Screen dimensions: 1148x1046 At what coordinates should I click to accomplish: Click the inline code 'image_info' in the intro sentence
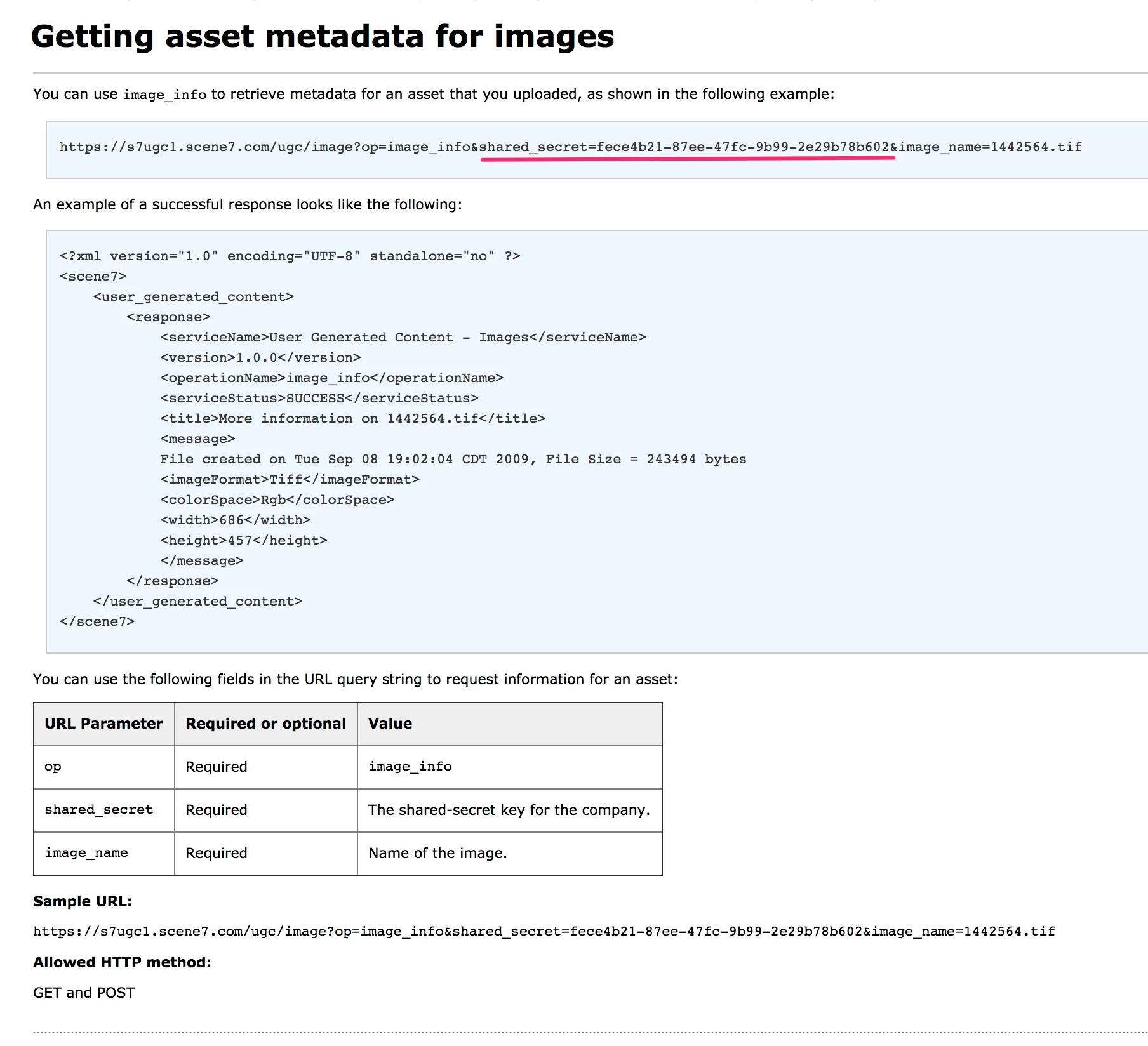click(164, 95)
